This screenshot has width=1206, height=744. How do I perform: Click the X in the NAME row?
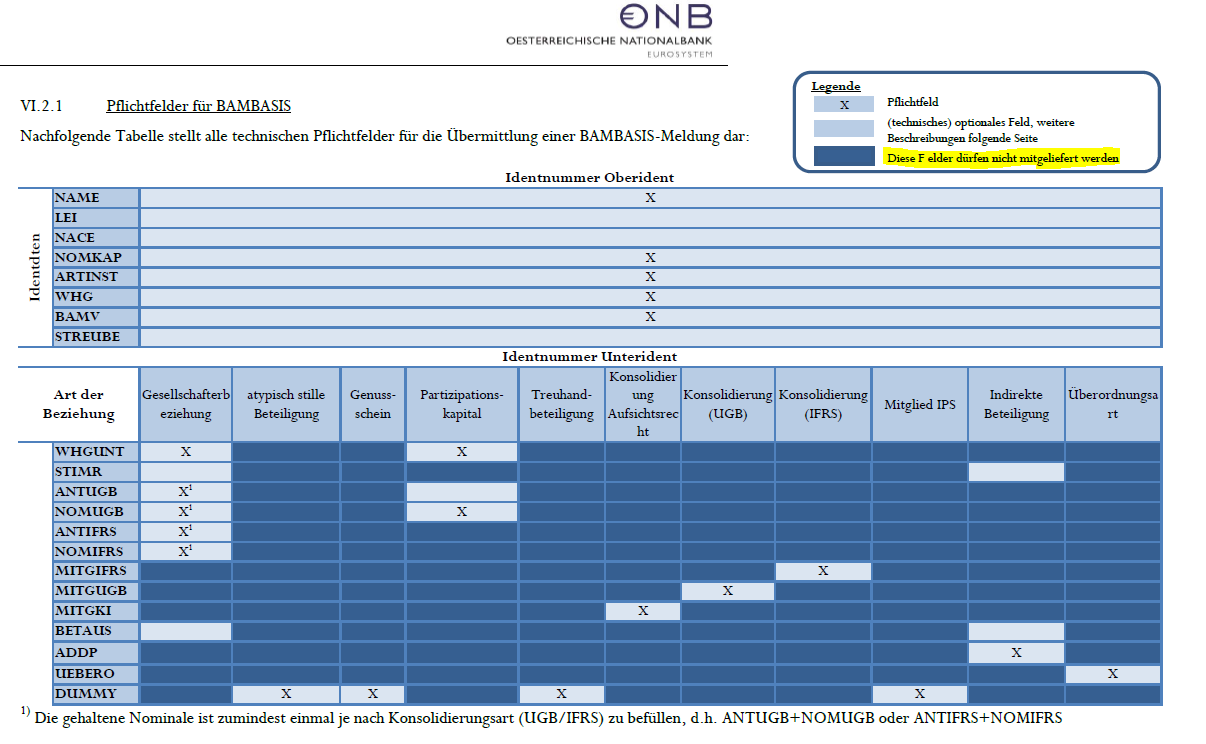coord(650,198)
